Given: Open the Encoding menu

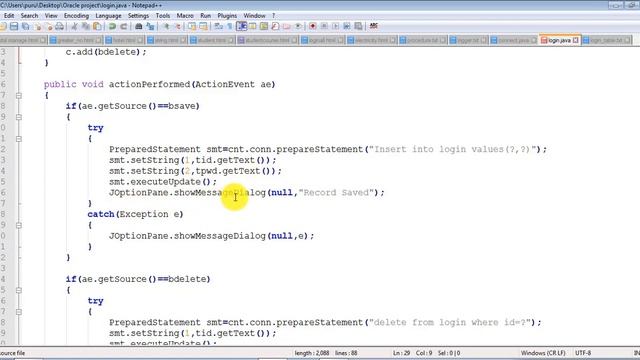Looking at the screenshot, I should tap(76, 16).
